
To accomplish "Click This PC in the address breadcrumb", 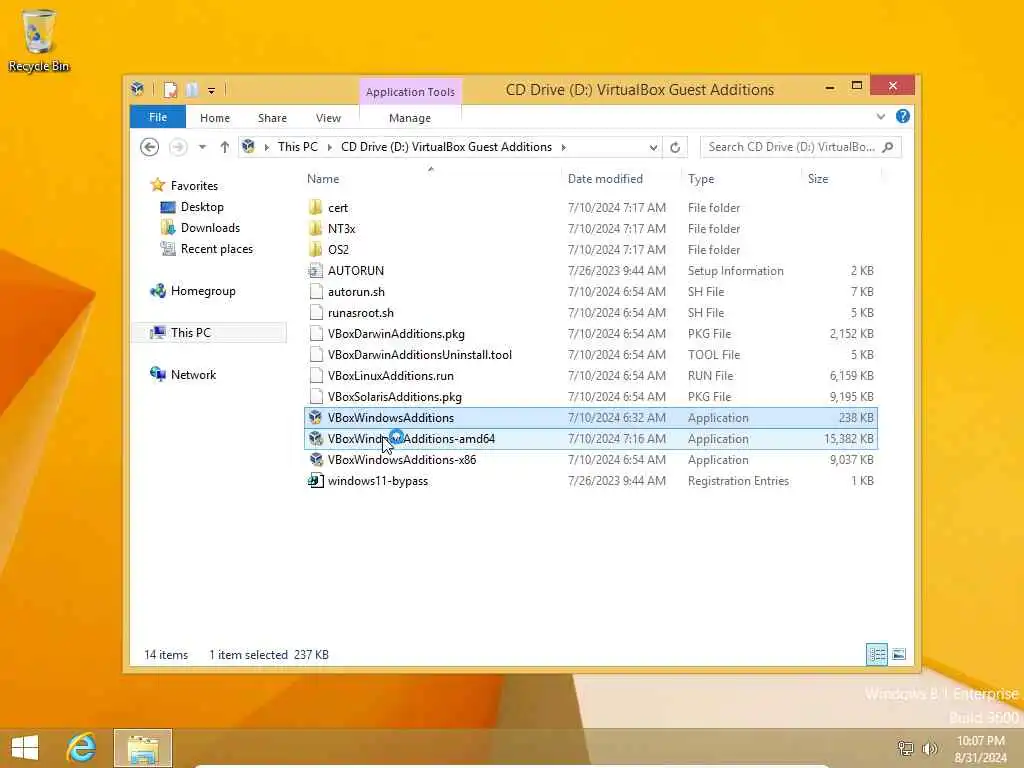I will [298, 147].
